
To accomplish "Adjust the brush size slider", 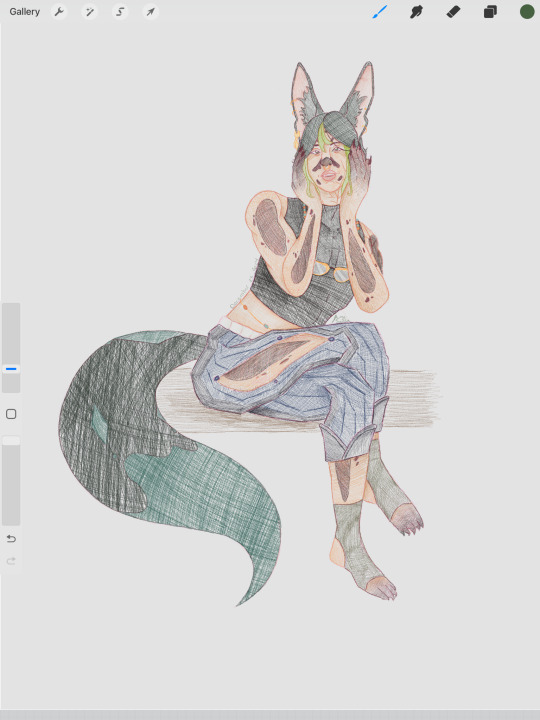I will [11, 348].
